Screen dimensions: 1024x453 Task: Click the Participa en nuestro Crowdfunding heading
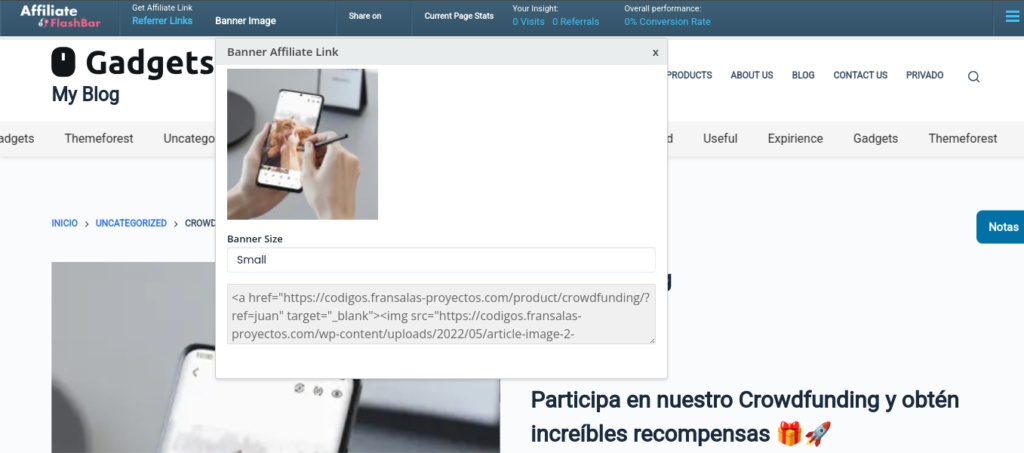(745, 415)
